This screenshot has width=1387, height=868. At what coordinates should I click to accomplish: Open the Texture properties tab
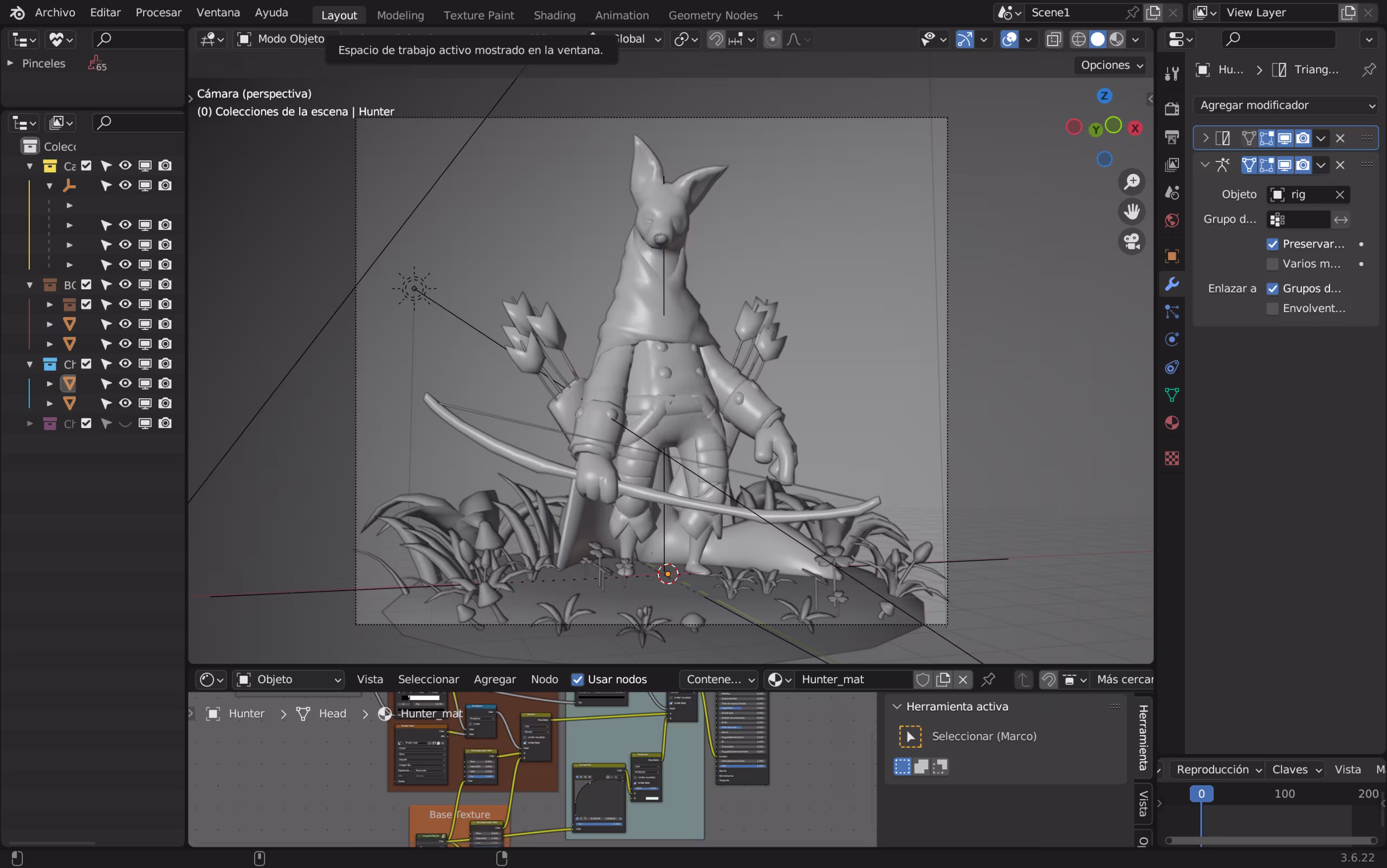coord(1172,458)
